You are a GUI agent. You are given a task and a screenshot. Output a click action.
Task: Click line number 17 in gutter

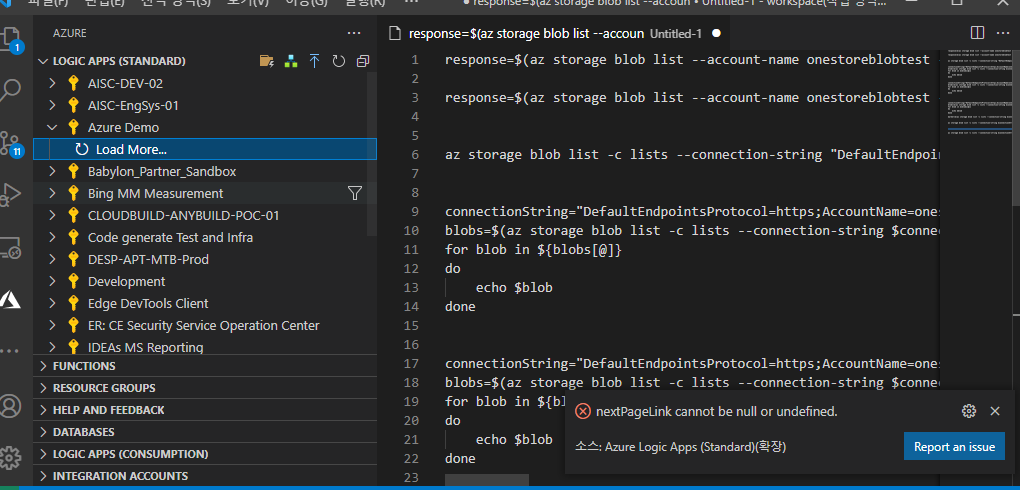pos(411,363)
